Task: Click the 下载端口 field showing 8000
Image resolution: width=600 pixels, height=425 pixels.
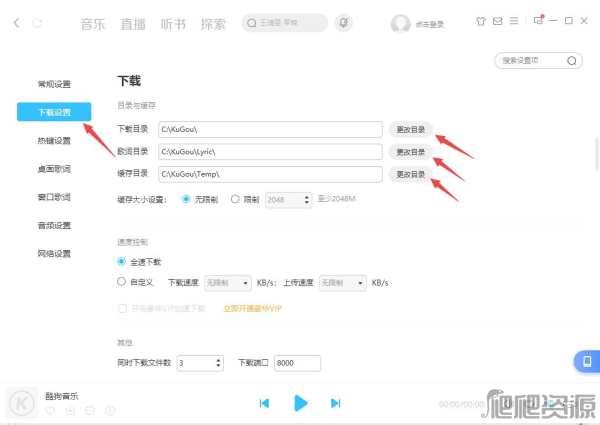Action: 297,363
